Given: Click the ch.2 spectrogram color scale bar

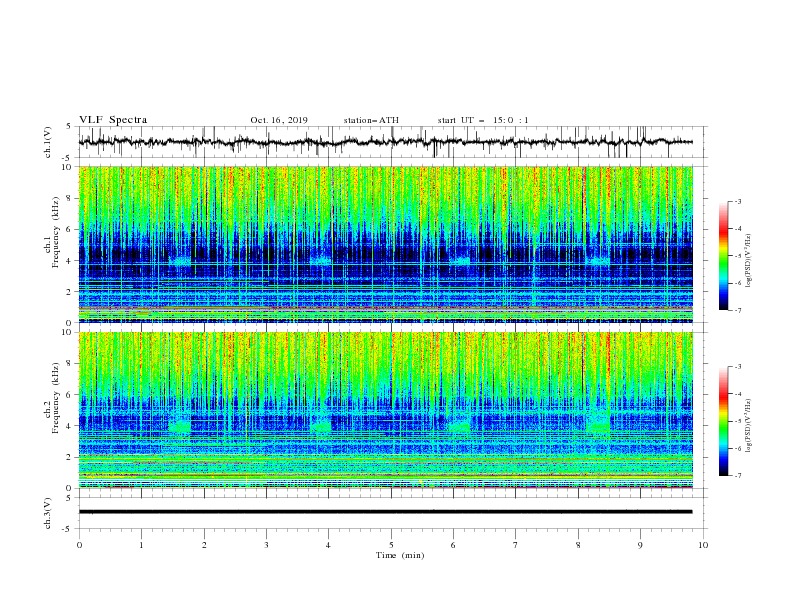Looking at the screenshot, I should pyautogui.click(x=723, y=421).
